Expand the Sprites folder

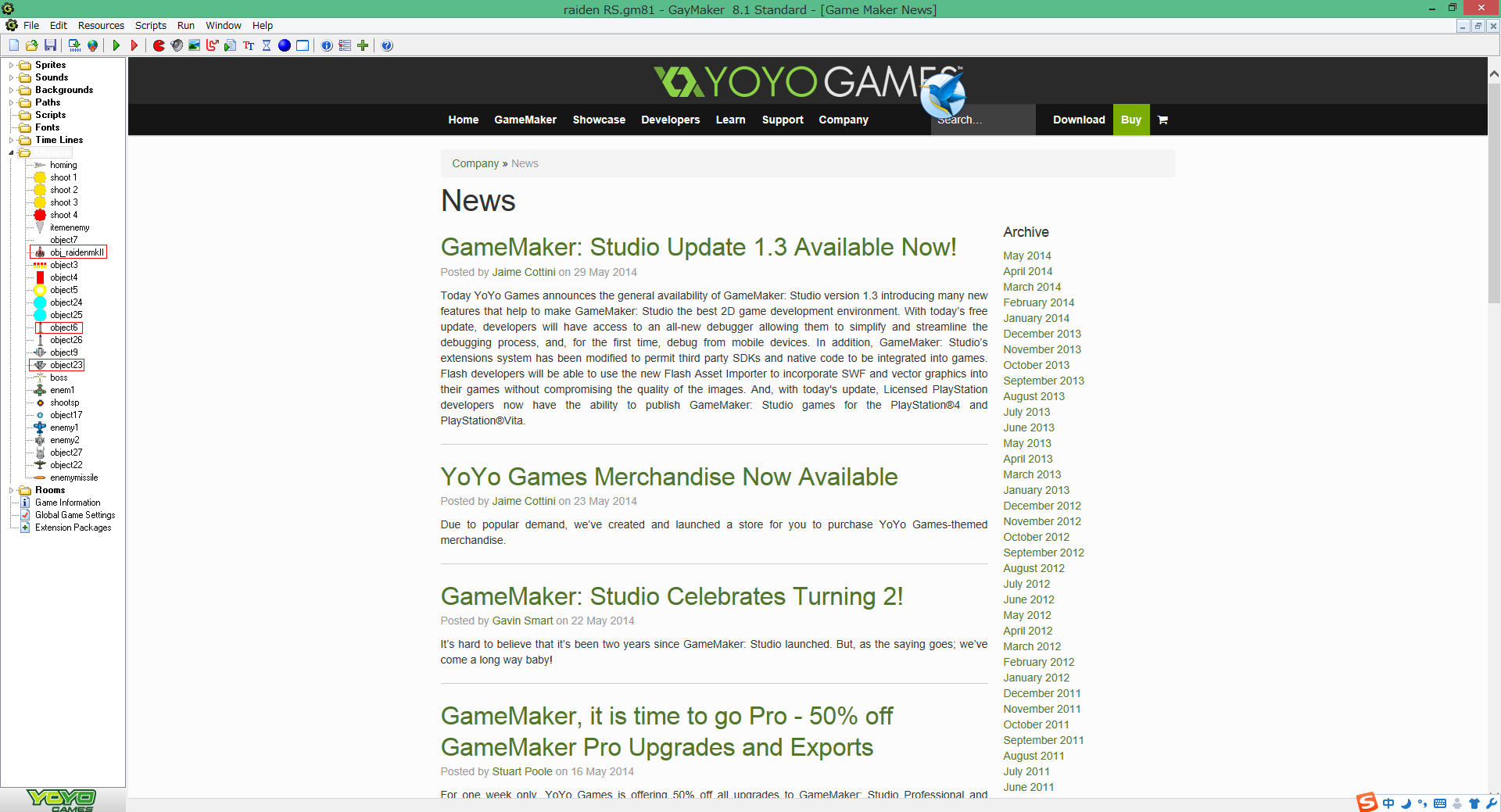point(11,65)
